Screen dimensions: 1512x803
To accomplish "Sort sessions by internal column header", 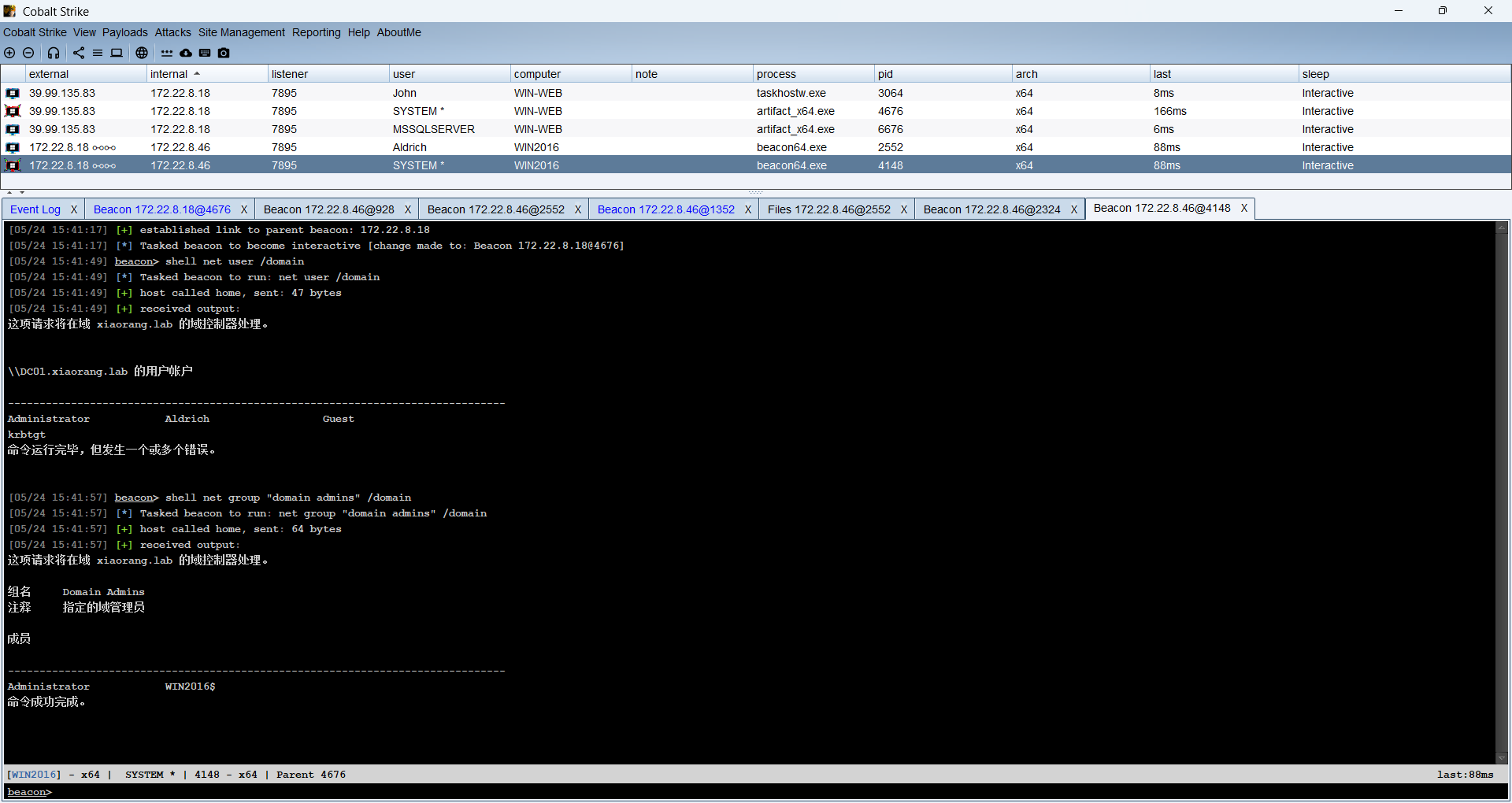I will point(207,74).
